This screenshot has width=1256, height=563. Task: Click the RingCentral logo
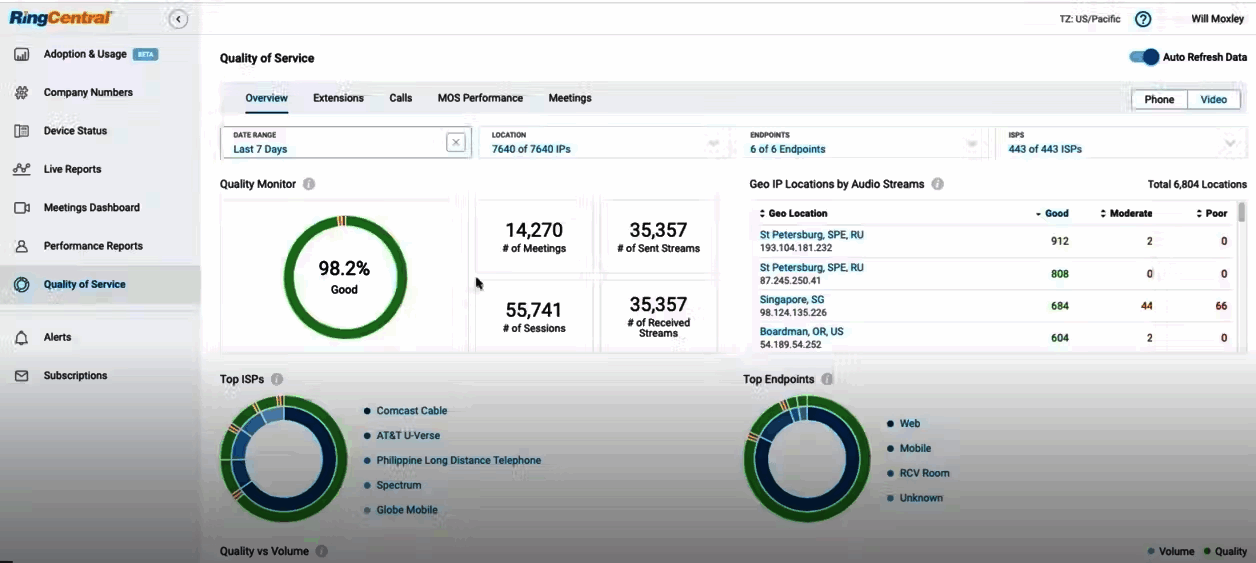coord(61,18)
